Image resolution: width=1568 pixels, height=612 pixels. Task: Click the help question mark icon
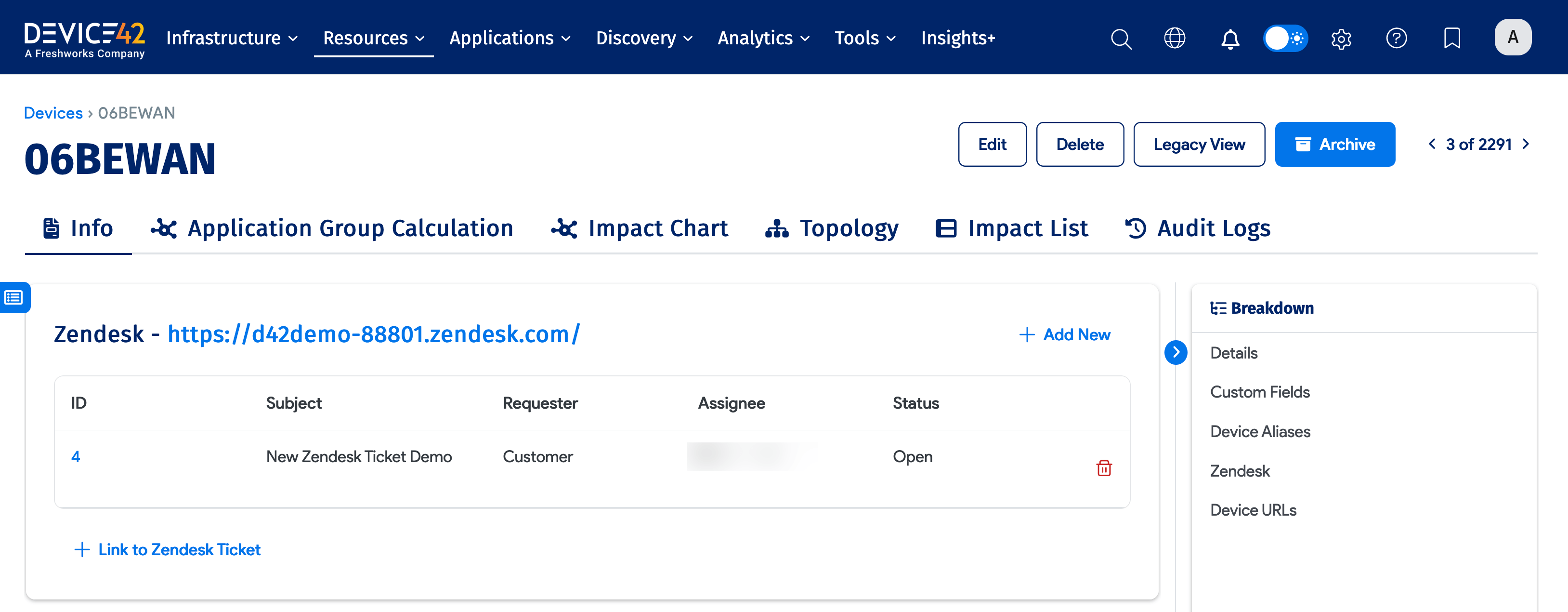[x=1396, y=39]
